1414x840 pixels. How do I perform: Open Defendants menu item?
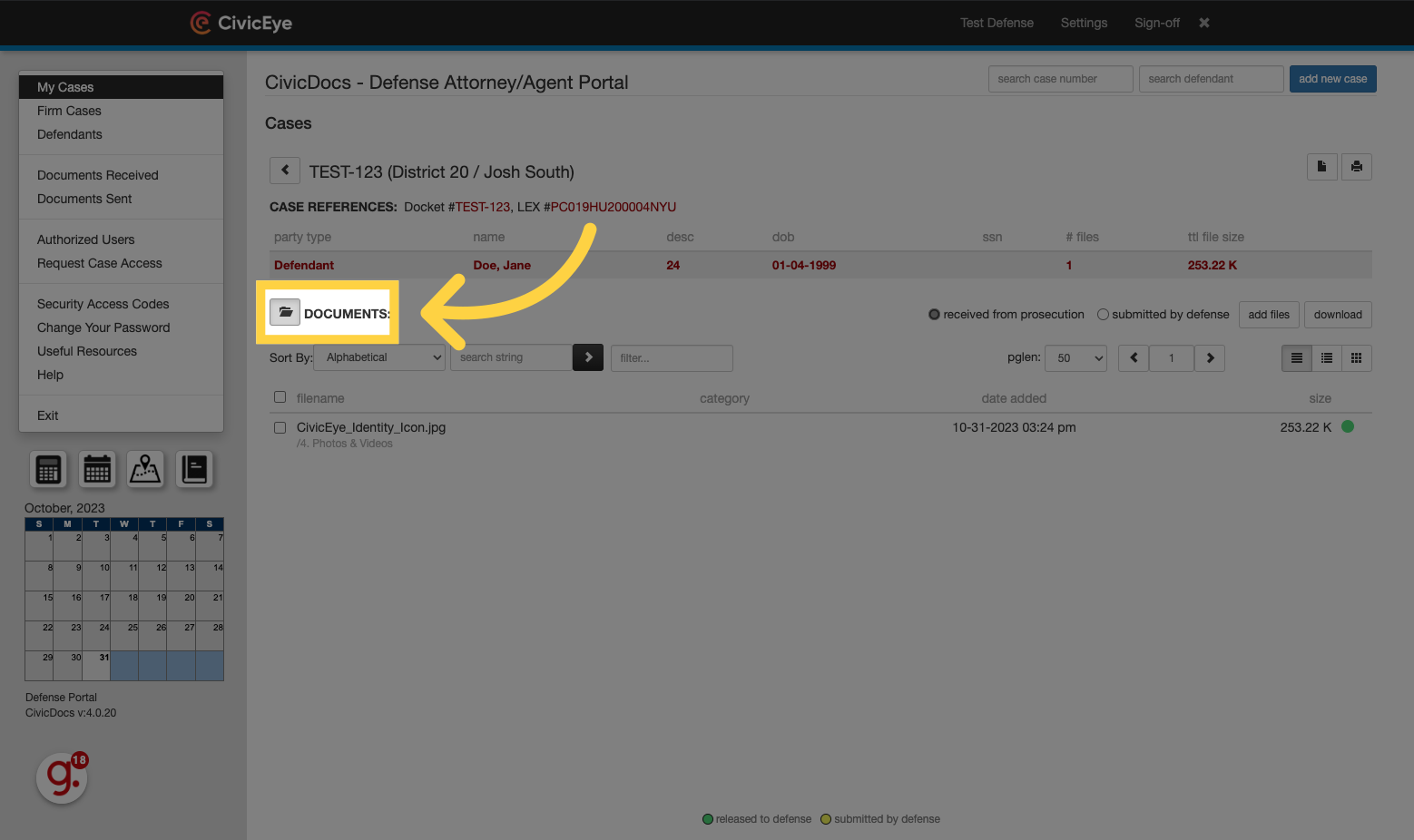(121, 134)
